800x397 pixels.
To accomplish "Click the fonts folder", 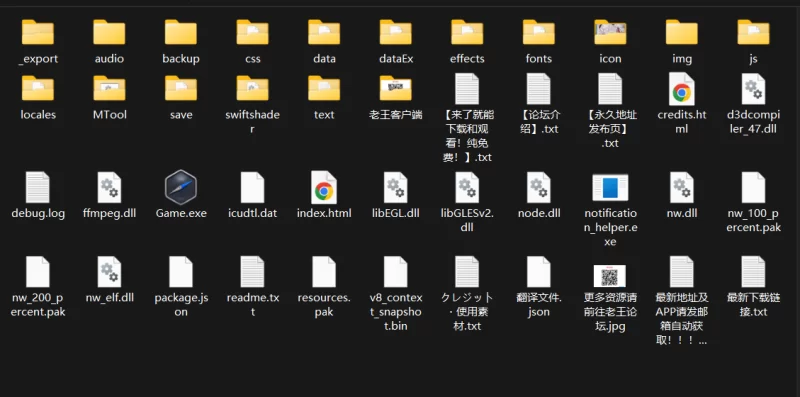I will (x=539, y=32).
